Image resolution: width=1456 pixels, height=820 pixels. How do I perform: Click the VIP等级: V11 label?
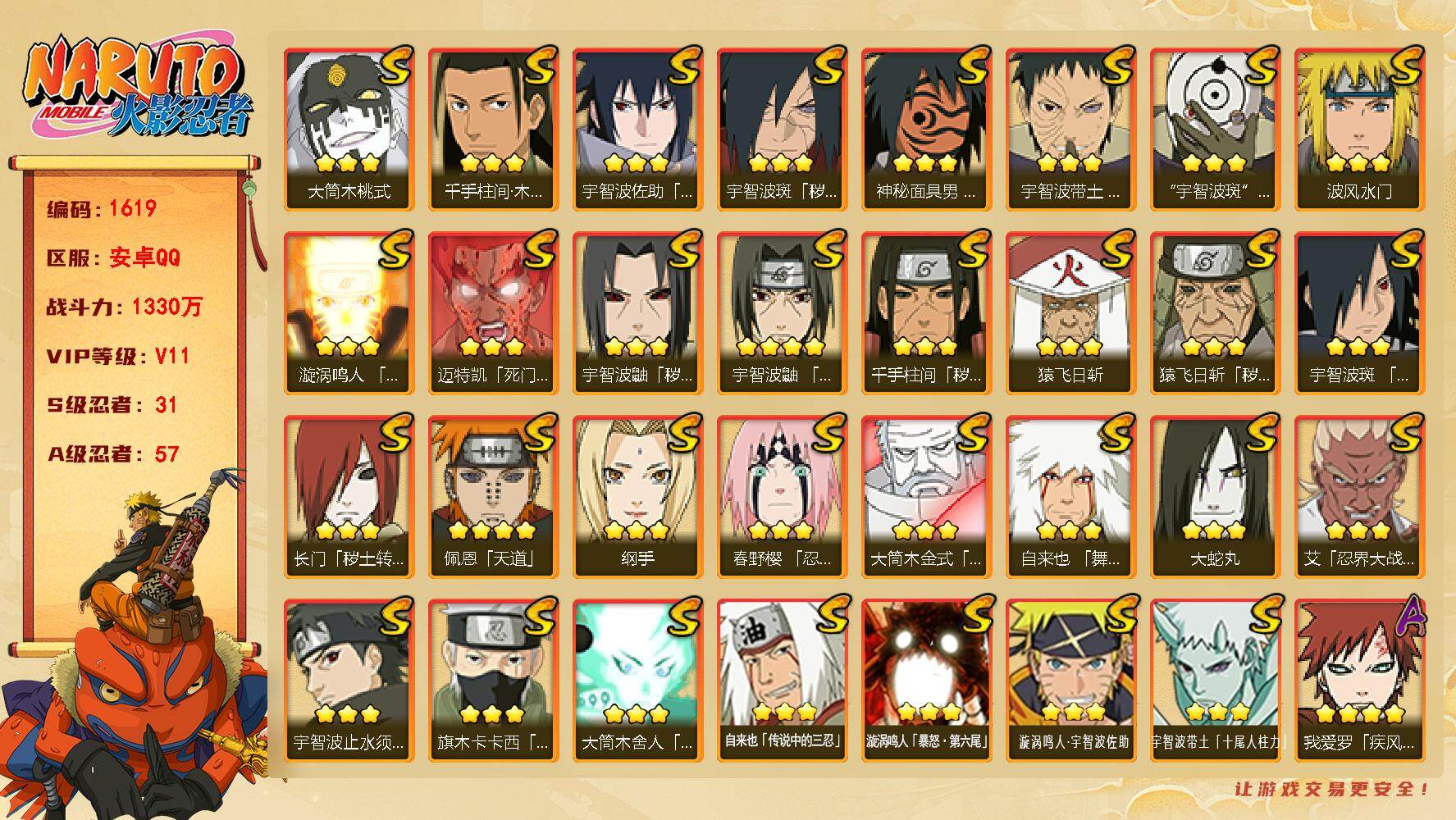(118, 357)
